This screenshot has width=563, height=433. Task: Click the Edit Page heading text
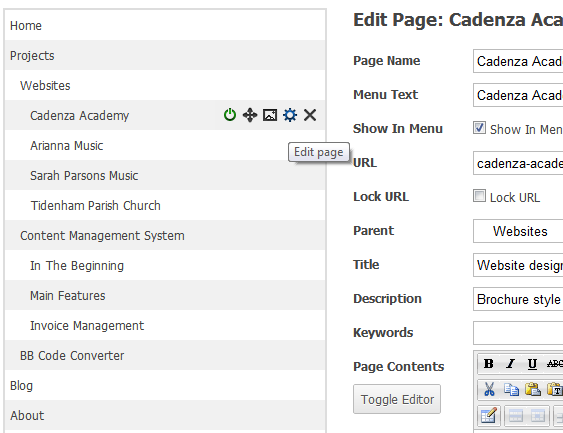pos(458,20)
